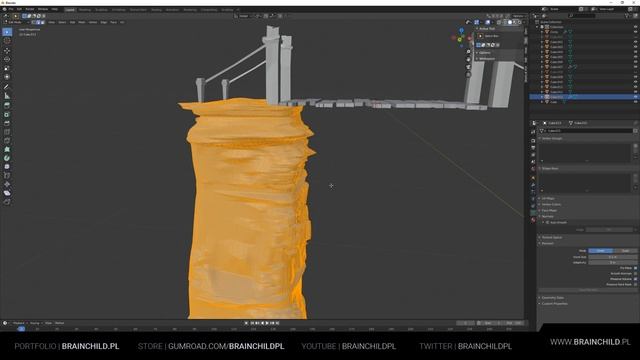The height and width of the screenshot is (360, 640).
Task: Expand Options in the Active Tool sidebar
Action: coord(484,53)
